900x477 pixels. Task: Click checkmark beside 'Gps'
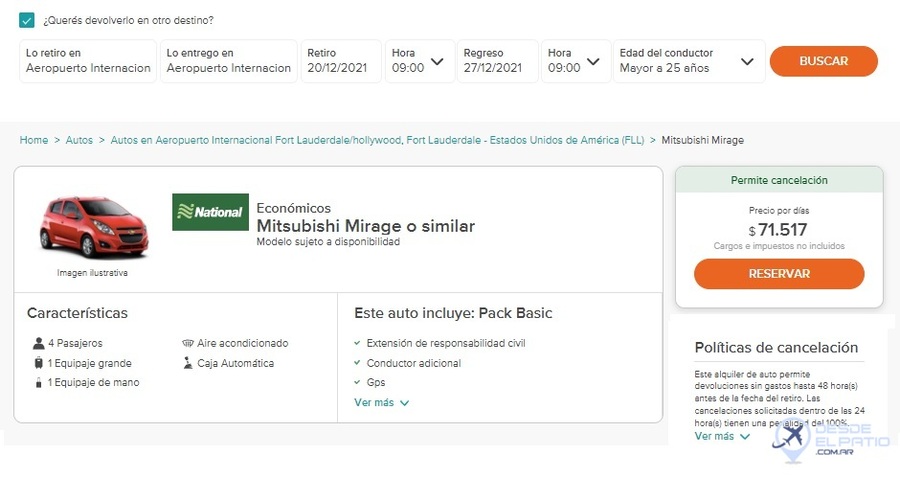pyautogui.click(x=357, y=382)
